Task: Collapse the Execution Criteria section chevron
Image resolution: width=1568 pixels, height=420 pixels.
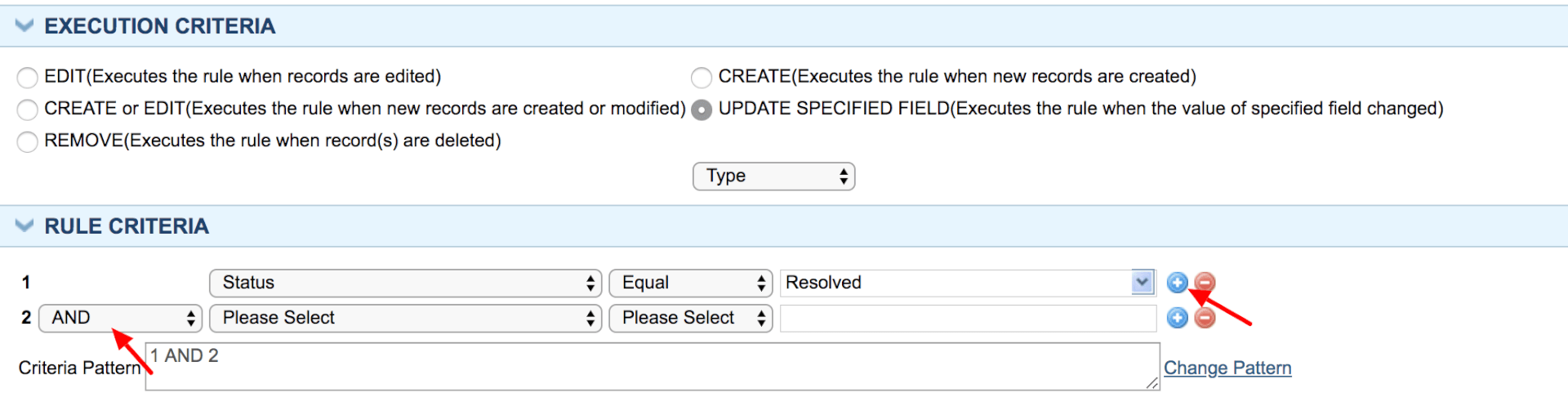Action: pyautogui.click(x=24, y=25)
